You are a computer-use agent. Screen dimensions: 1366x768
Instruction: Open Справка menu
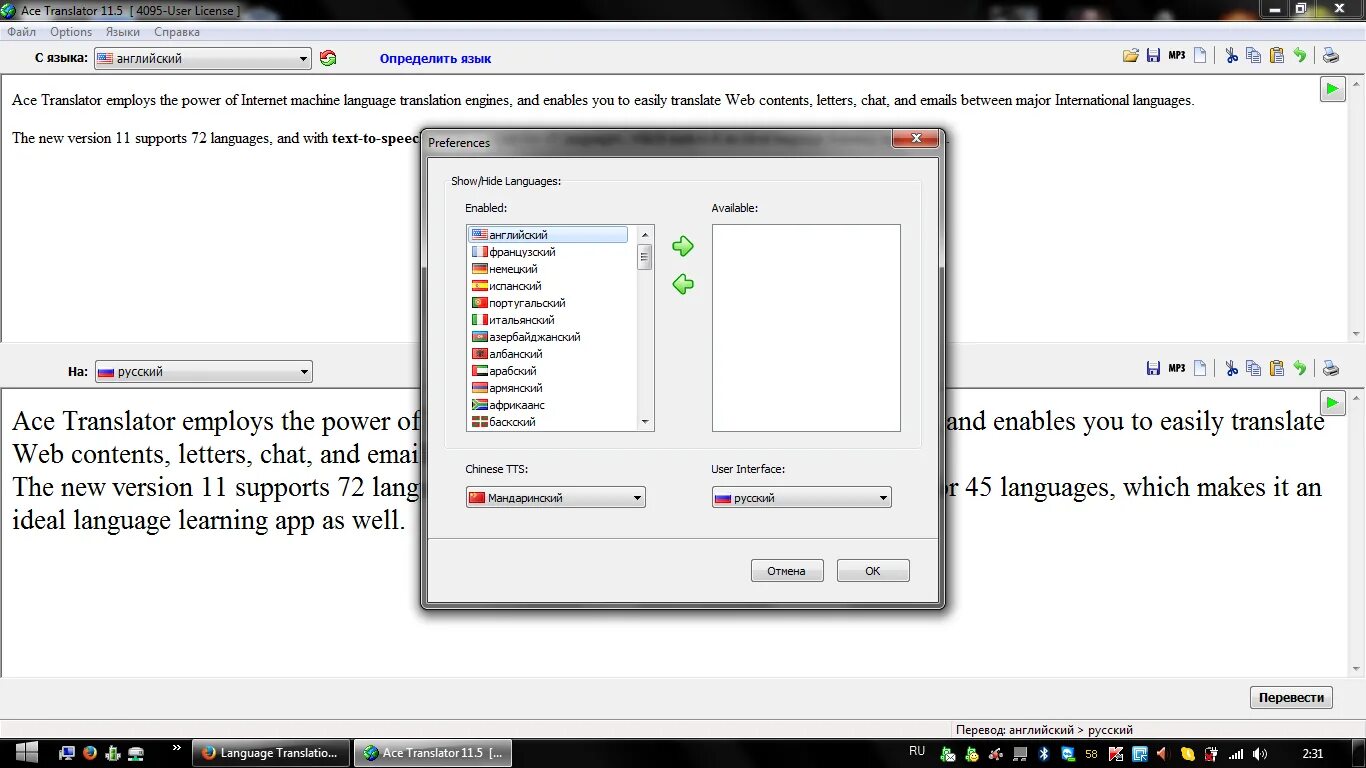(177, 32)
